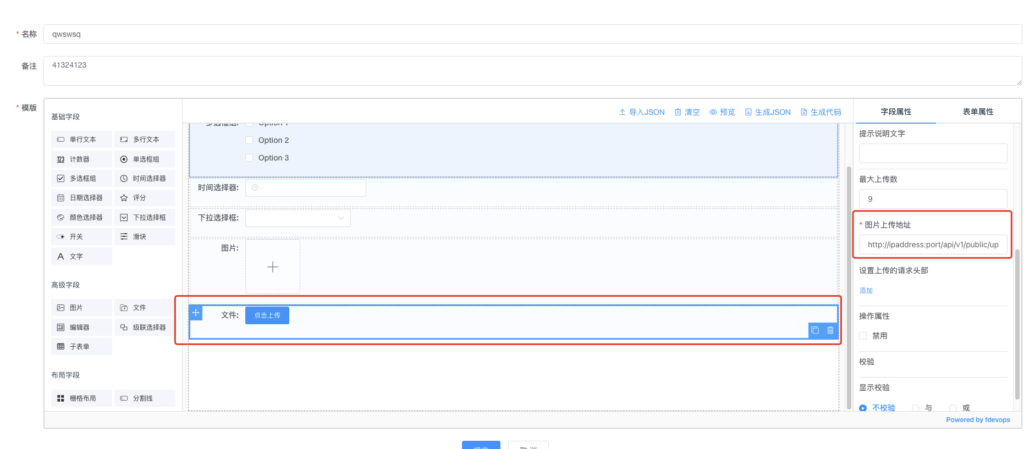This screenshot has height=449, width=1024.
Task: Click the 名称 input field
Action: click(x=532, y=35)
